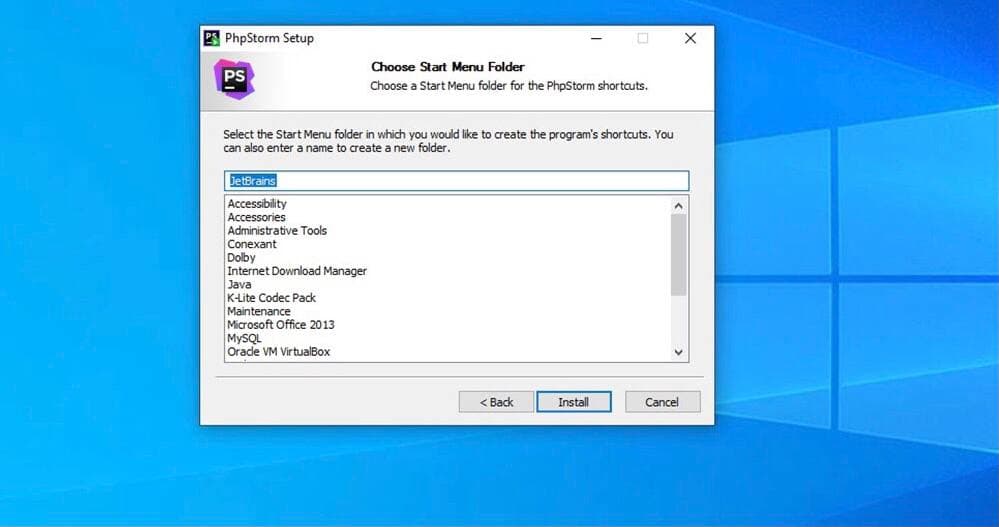Click the folder list scrollbar thumb
Viewport: 999px width, 527px height.
pos(679,255)
